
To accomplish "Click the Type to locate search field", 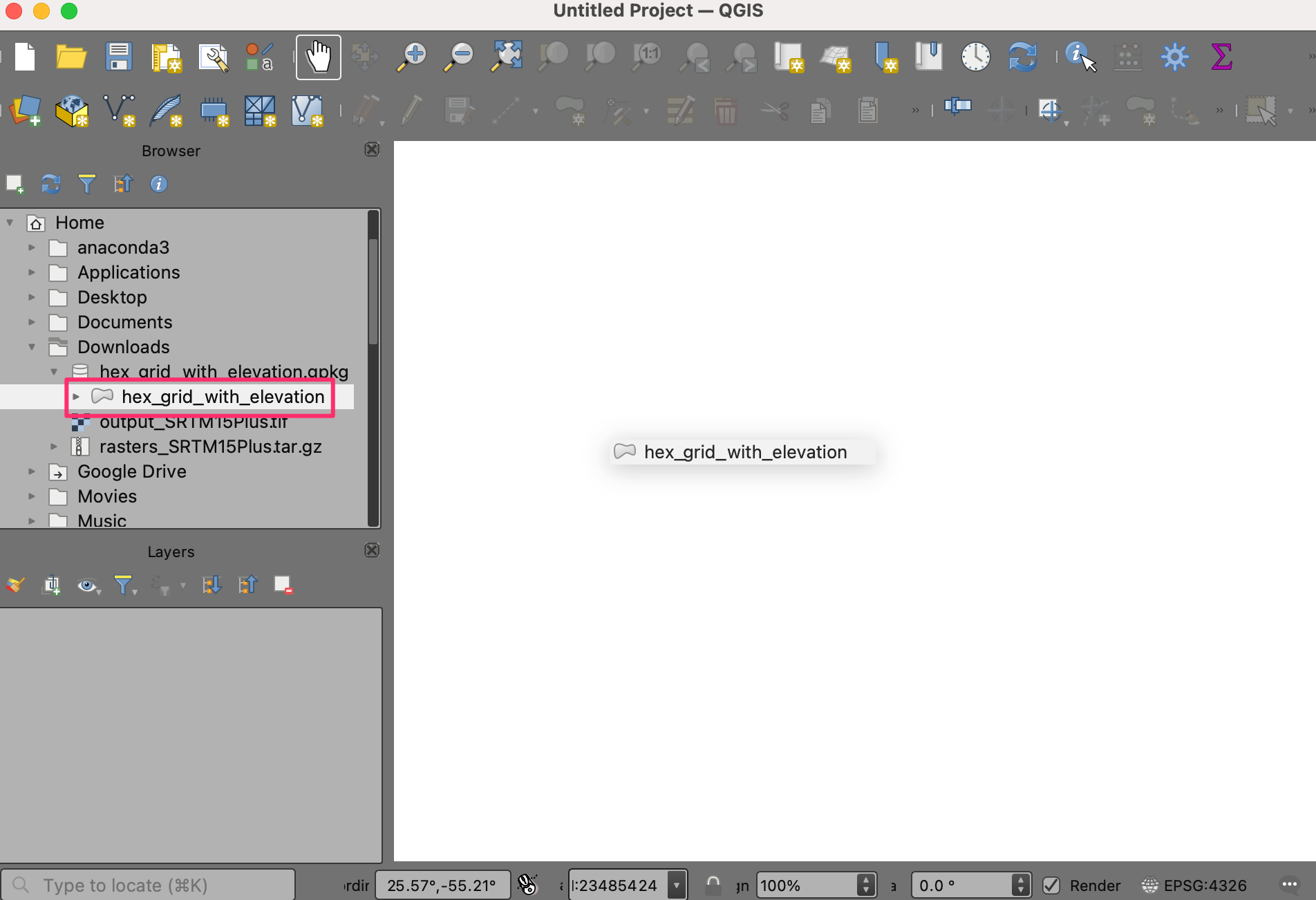I will pyautogui.click(x=149, y=885).
